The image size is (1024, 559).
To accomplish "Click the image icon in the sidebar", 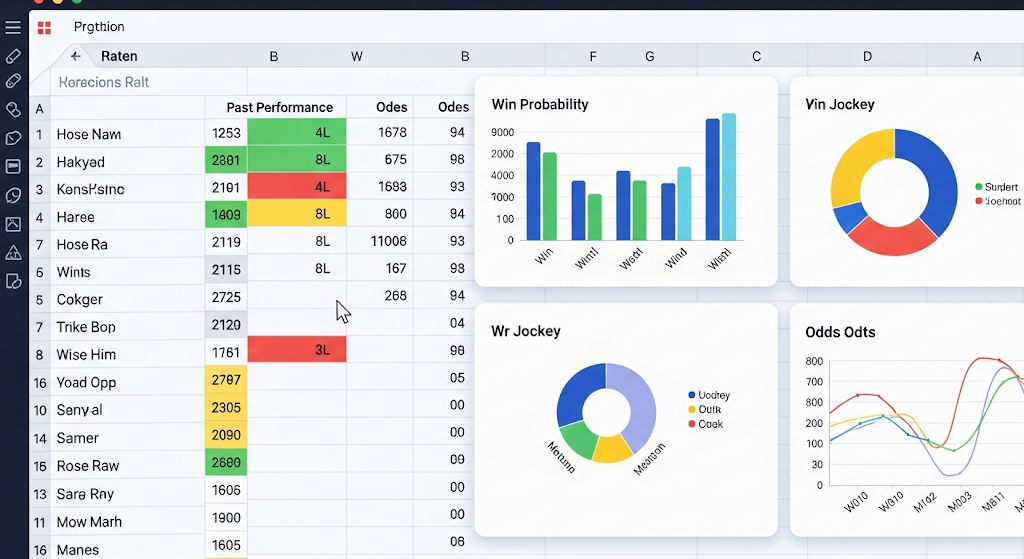I will (13, 224).
